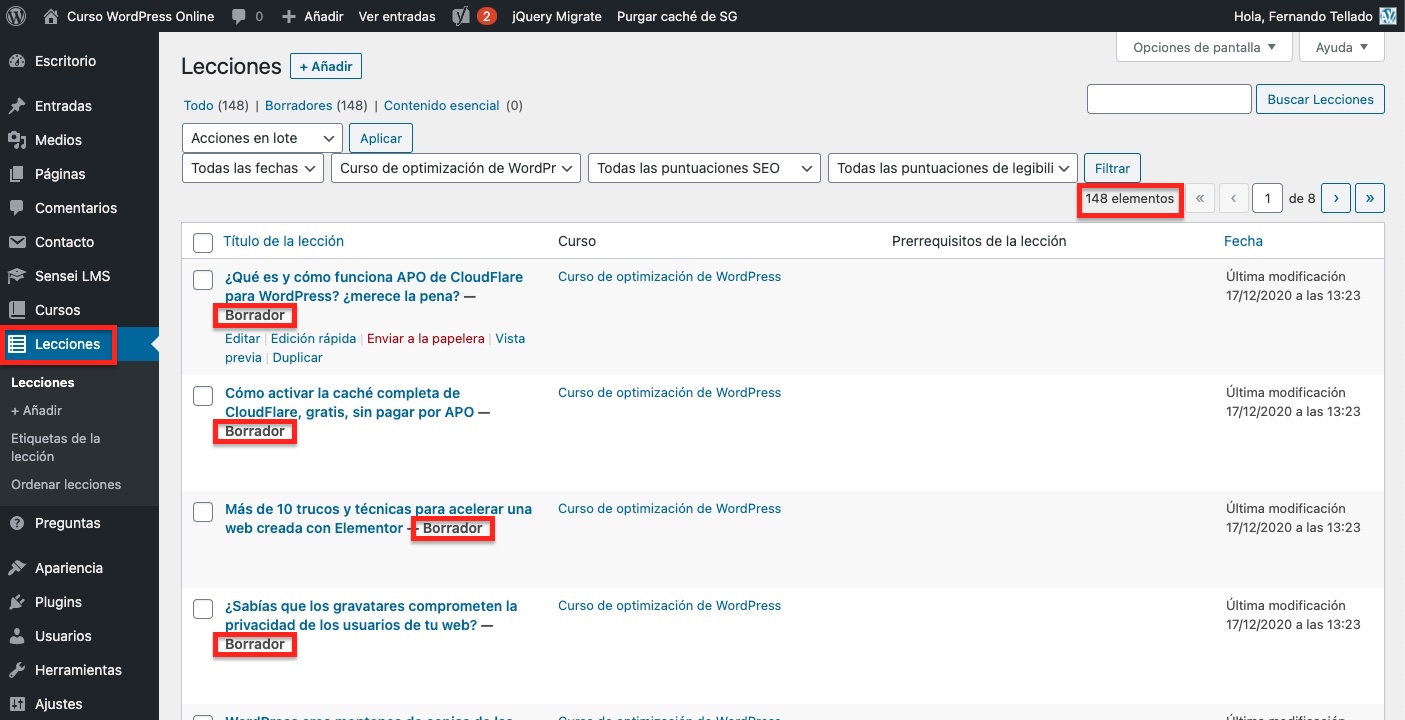Click the Yoast SEO notifications icon
The image size is (1405, 720).
point(462,17)
